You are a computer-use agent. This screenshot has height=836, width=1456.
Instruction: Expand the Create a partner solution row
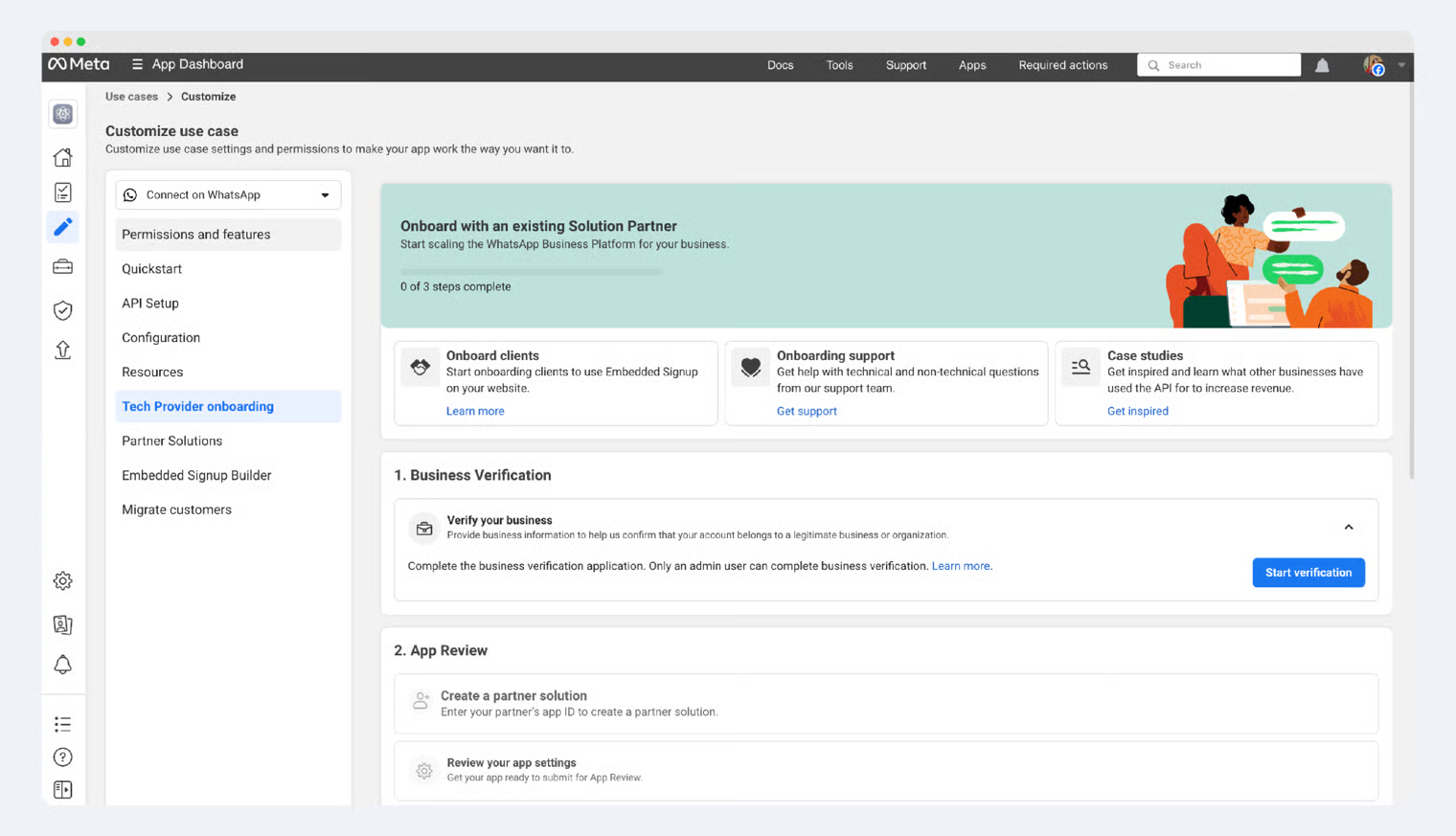(885, 704)
